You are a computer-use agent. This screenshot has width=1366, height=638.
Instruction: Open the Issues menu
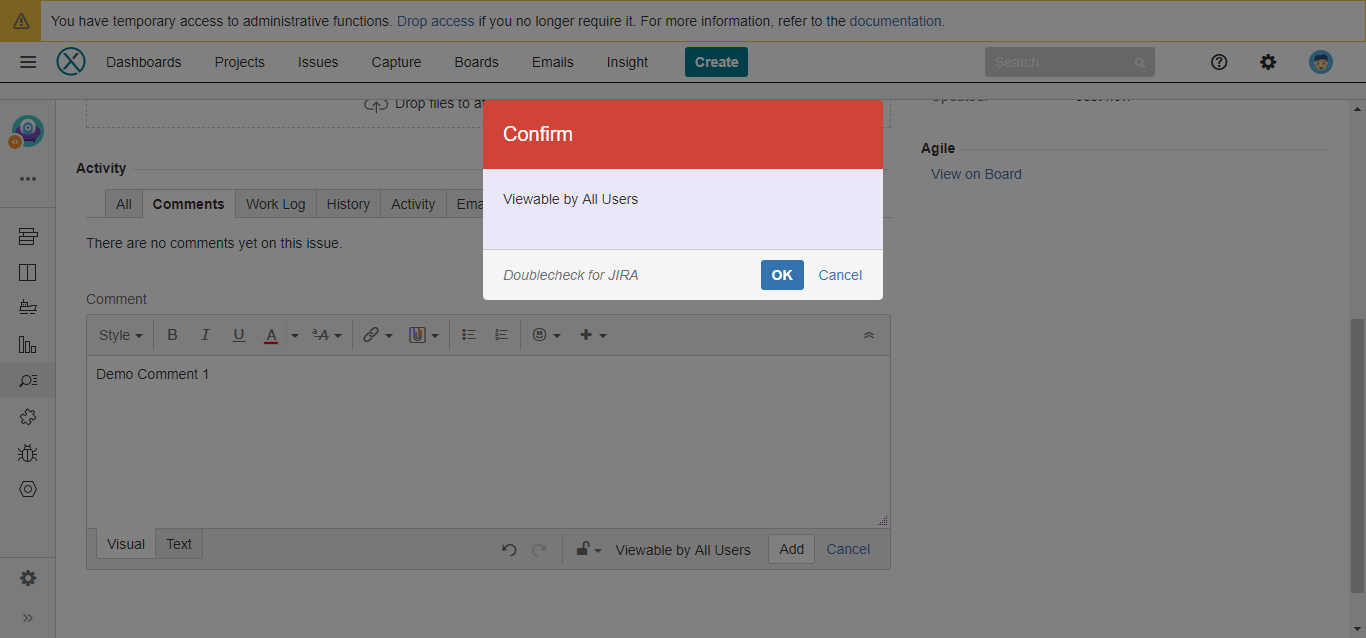pyautogui.click(x=318, y=62)
